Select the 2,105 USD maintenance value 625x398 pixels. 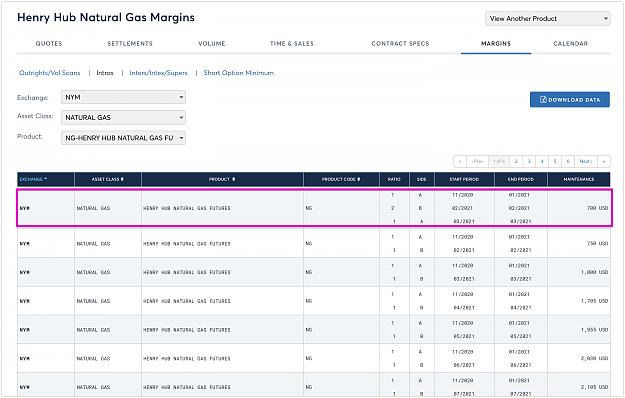594,387
